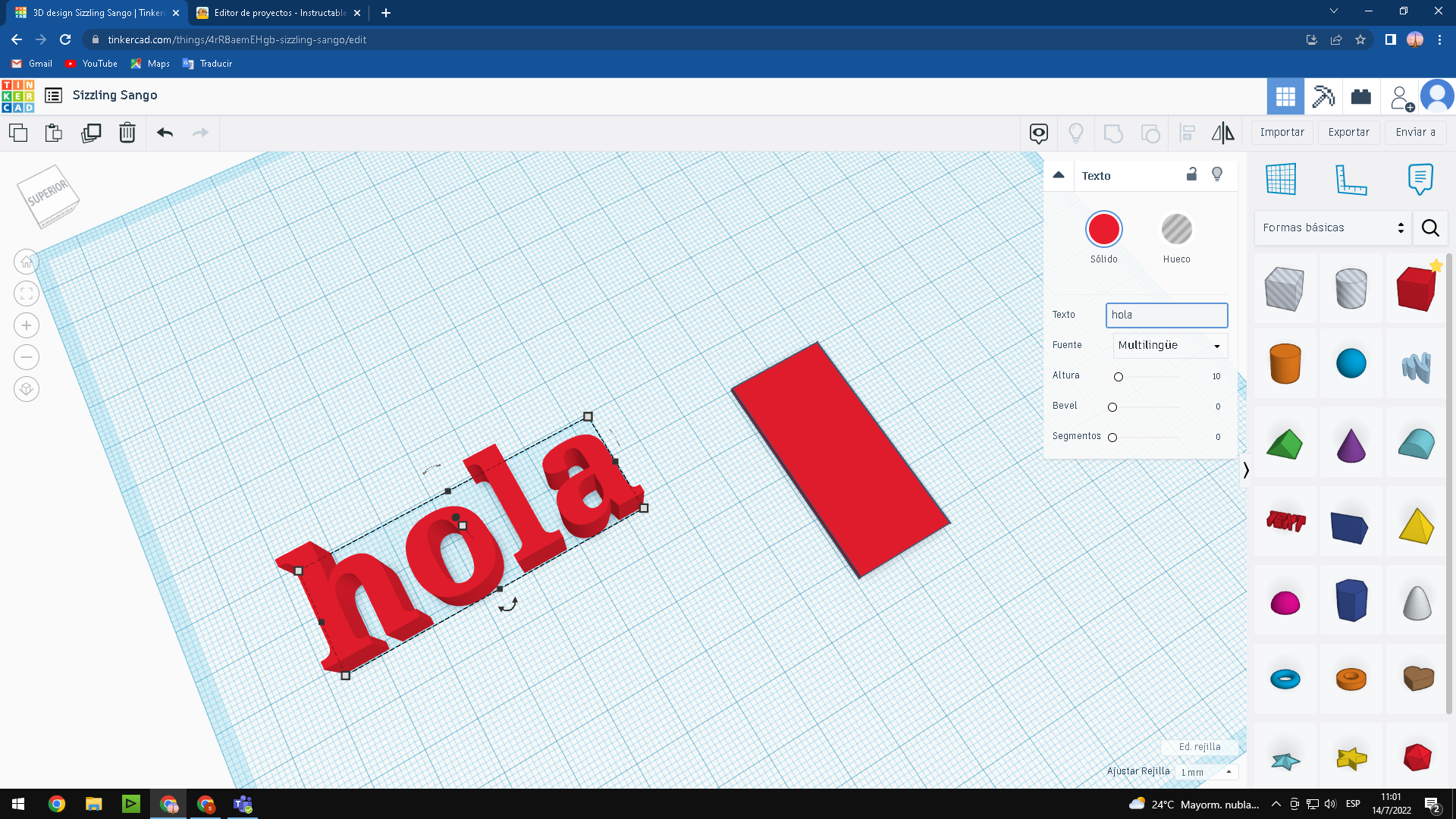Select the red flat box in workplane
This screenshot has height=819, width=1456.
pos(840,460)
